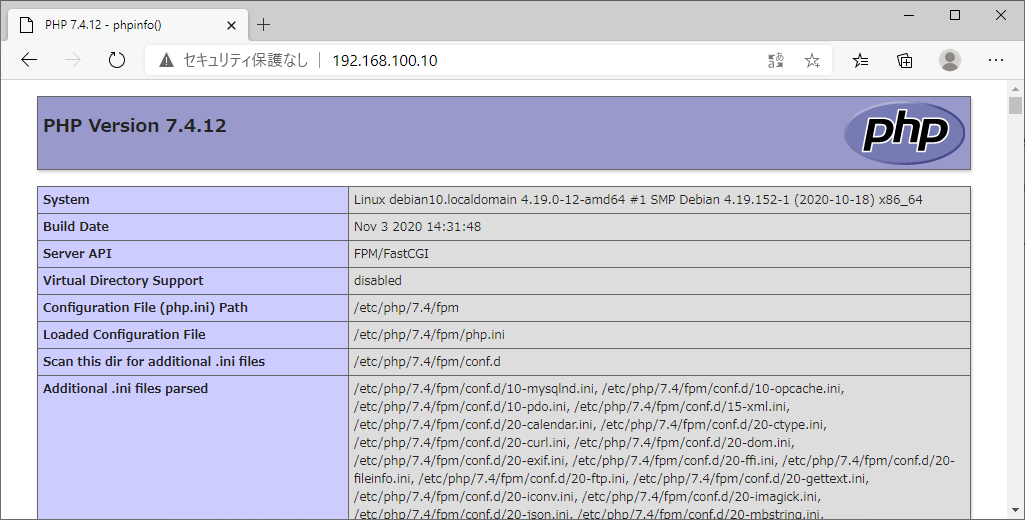Screen dimensions: 1025x520
Task: Click the vertical scrollbar thumb
Action: [1015, 105]
